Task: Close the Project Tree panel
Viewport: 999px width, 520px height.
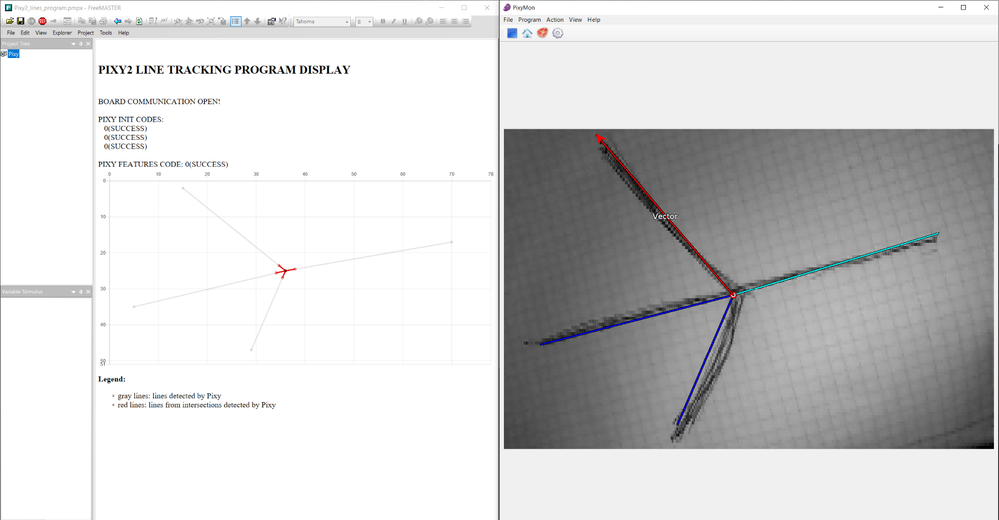Action: (x=88, y=44)
